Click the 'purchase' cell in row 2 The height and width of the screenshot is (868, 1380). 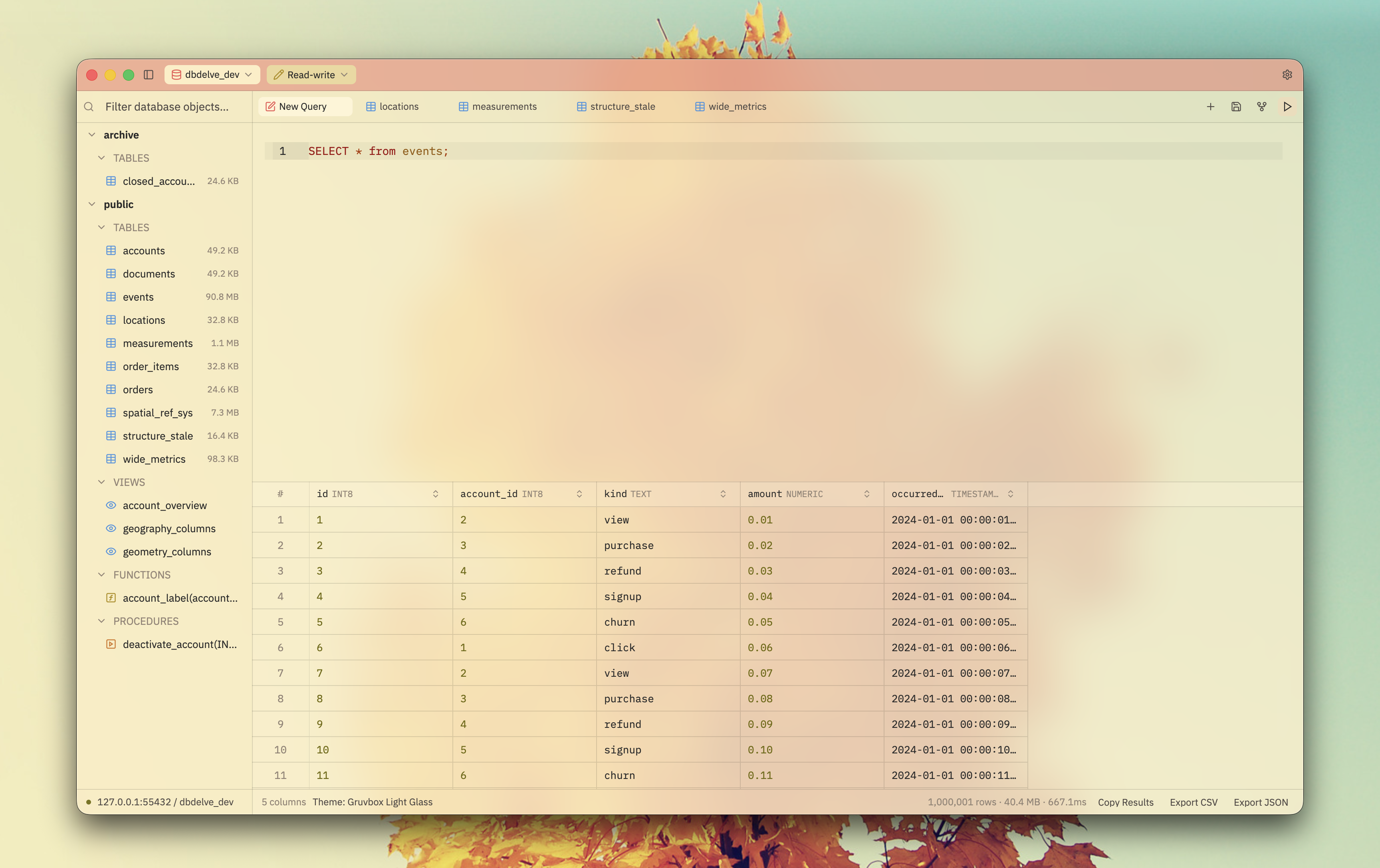tap(668, 545)
